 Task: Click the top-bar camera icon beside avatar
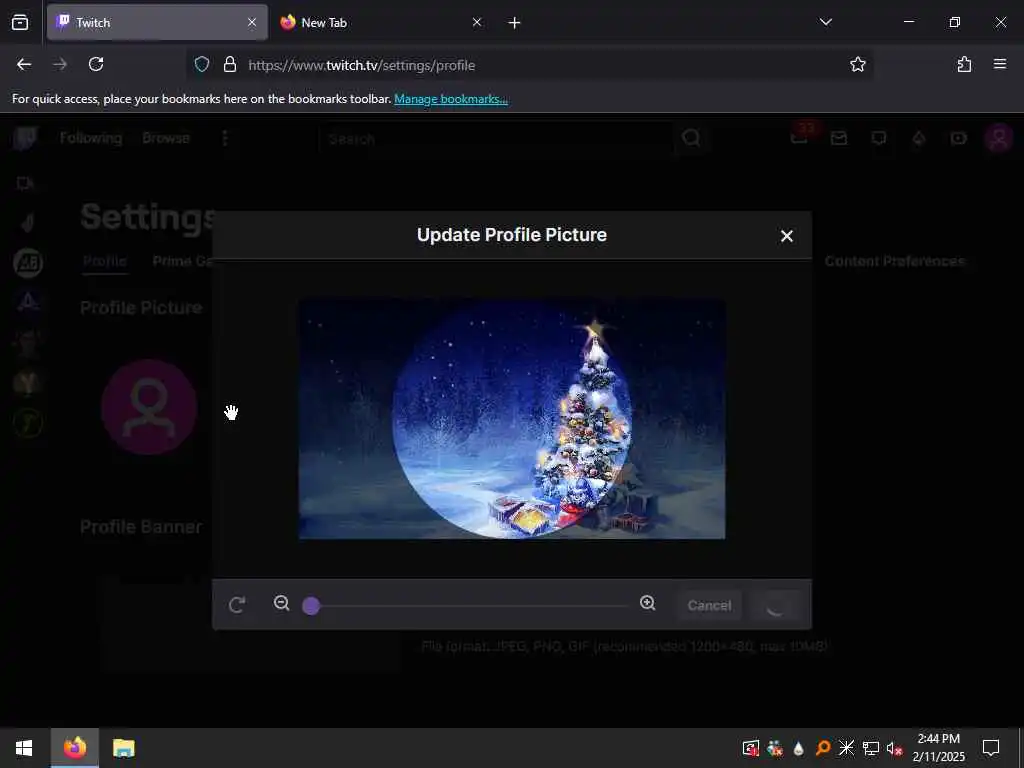959,138
